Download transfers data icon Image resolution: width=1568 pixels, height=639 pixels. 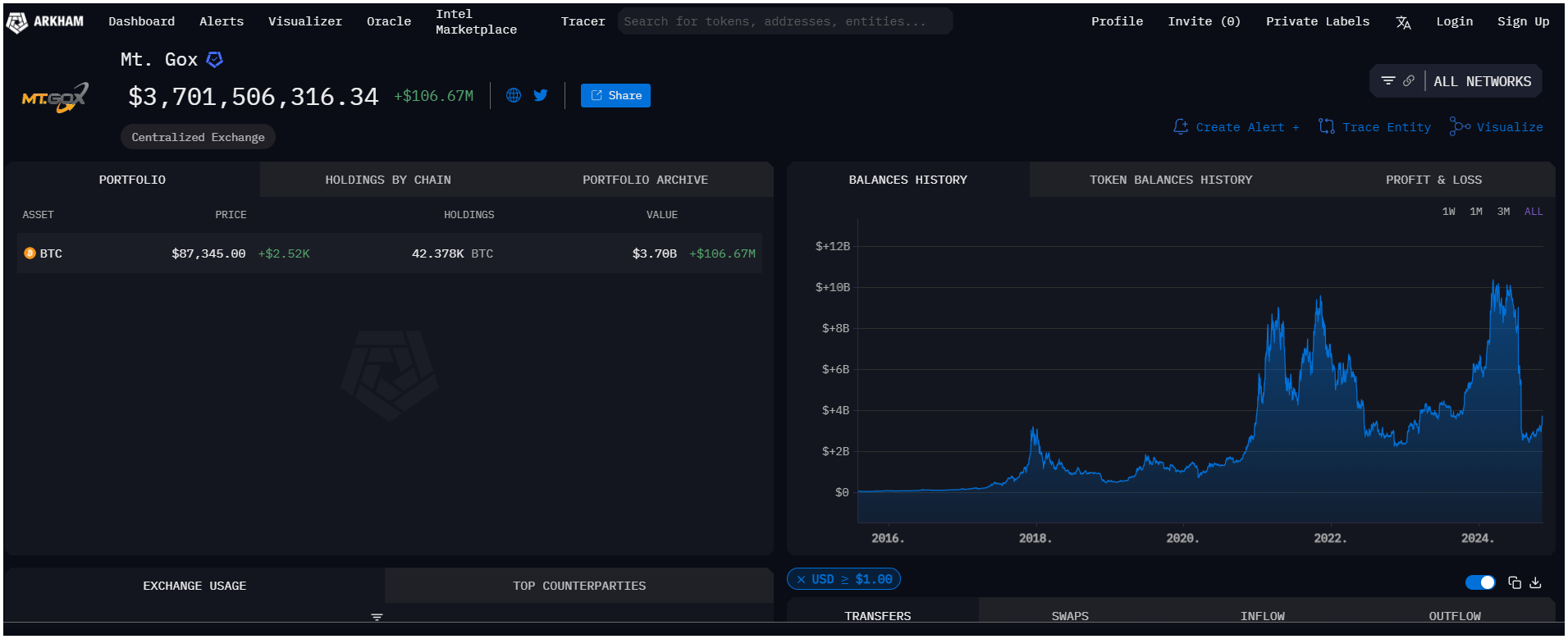point(1536,582)
